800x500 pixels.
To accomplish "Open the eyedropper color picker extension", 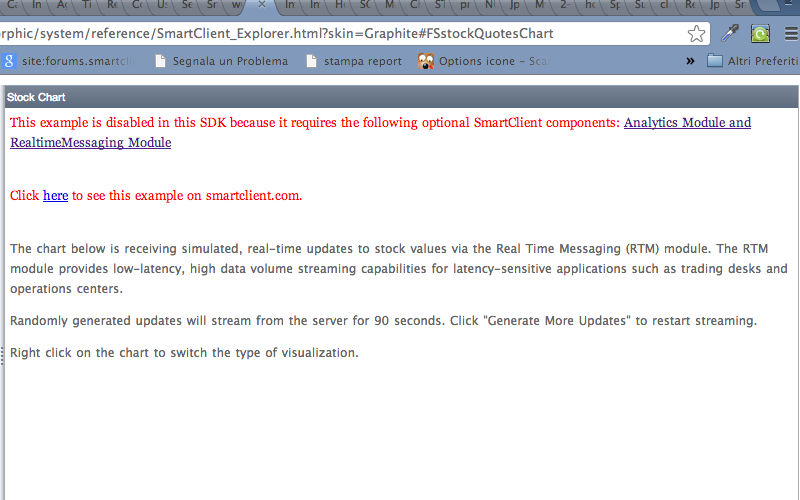I will pos(731,34).
